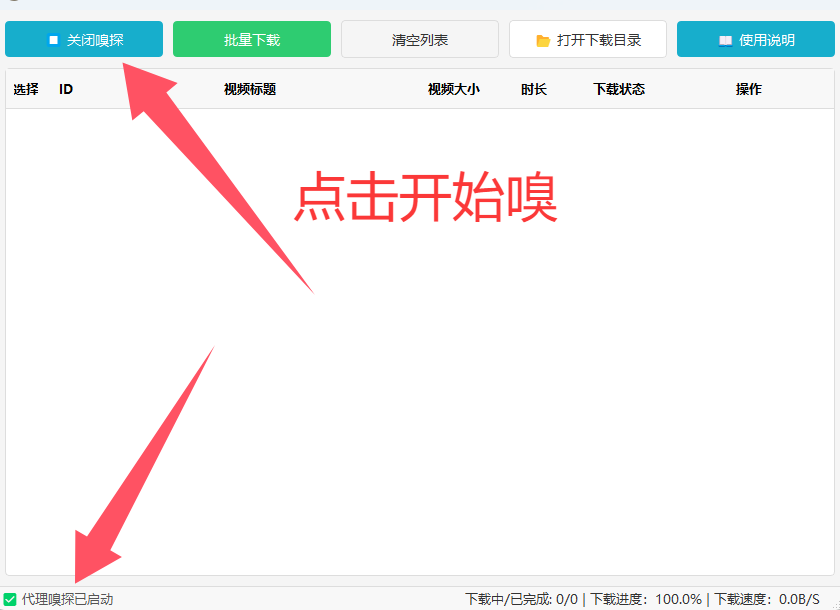The height and width of the screenshot is (610, 840).
Task: Click the stop square icon on 关闭嗅探
Action: click(x=54, y=40)
